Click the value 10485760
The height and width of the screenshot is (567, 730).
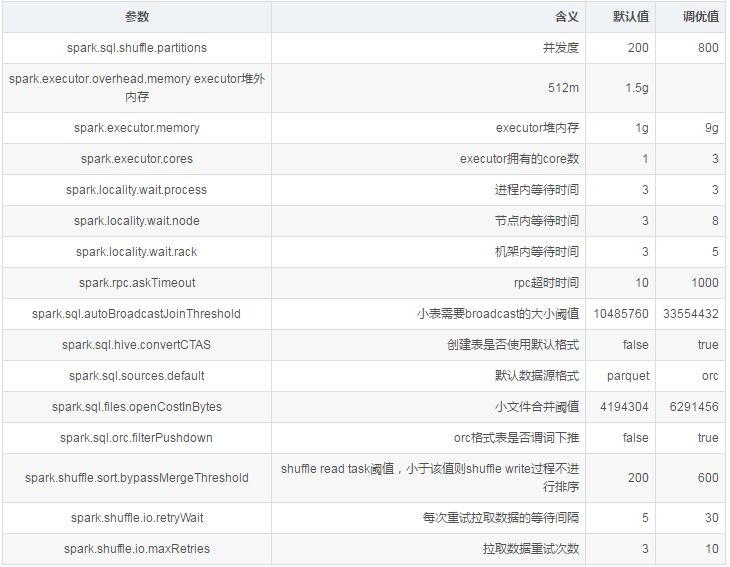[621, 314]
